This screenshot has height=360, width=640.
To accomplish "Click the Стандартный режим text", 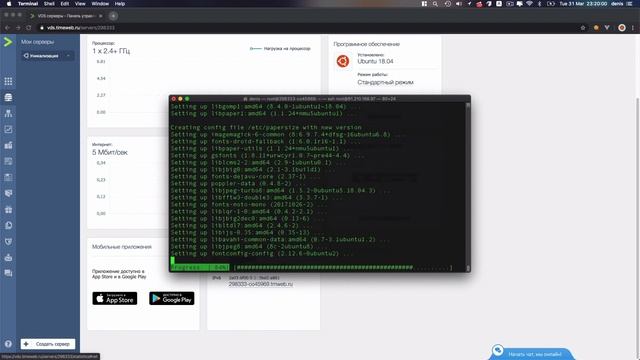I will coord(385,82).
